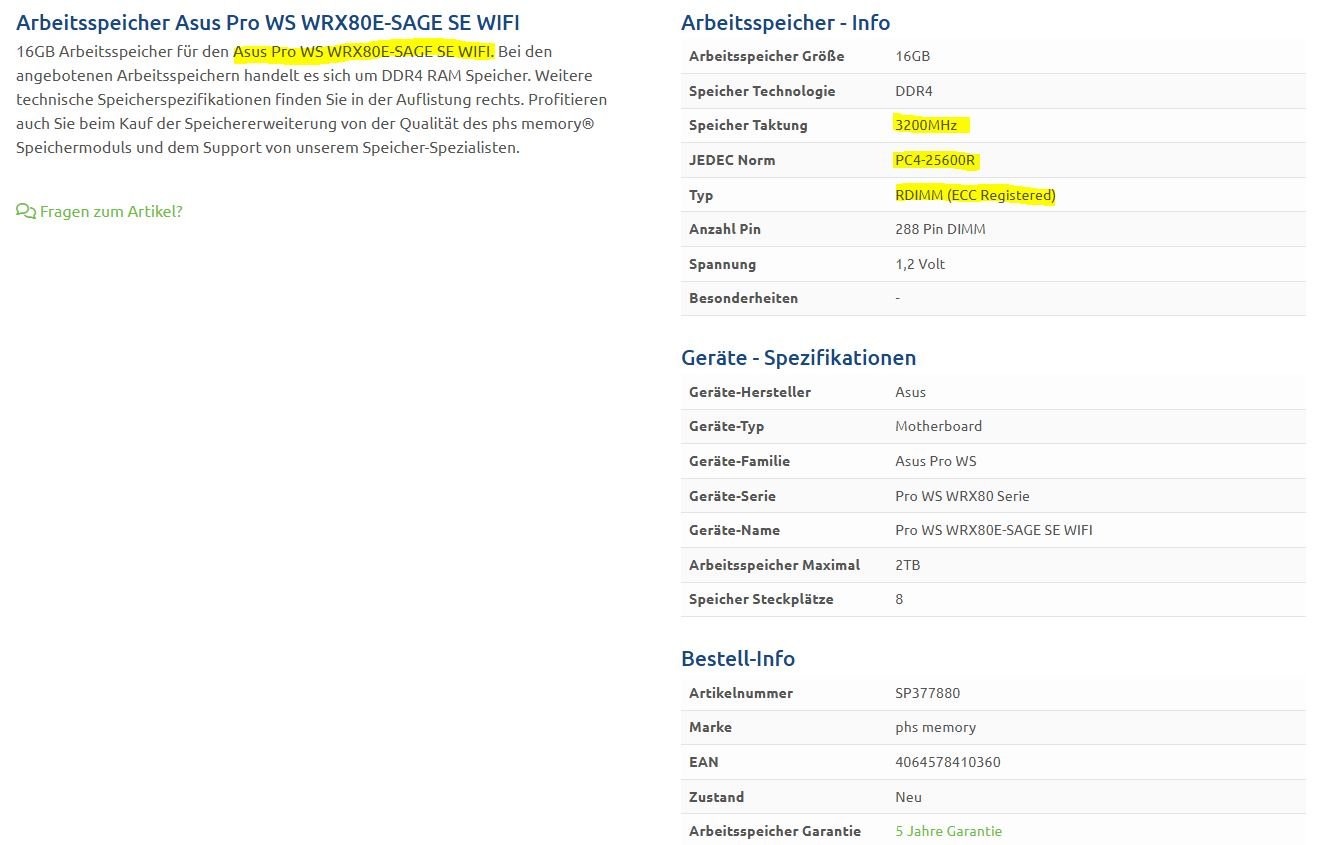Click the 'Arbeitsspeicher - Info' heading
This screenshot has height=845, width=1327.
coord(785,22)
